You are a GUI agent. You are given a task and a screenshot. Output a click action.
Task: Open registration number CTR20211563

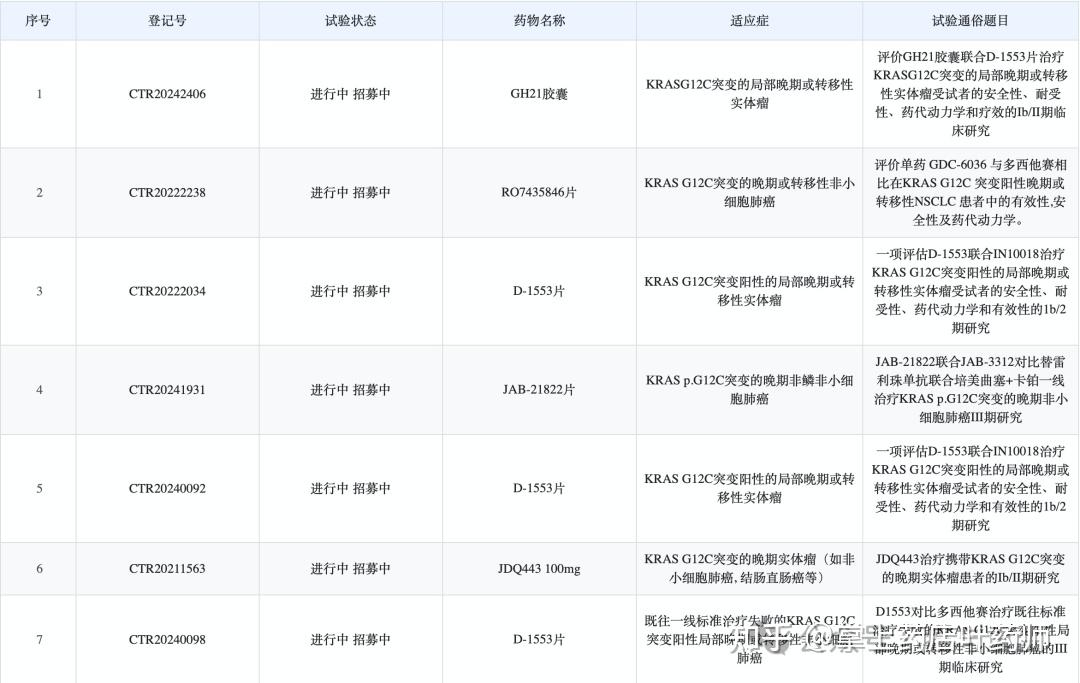(165, 568)
